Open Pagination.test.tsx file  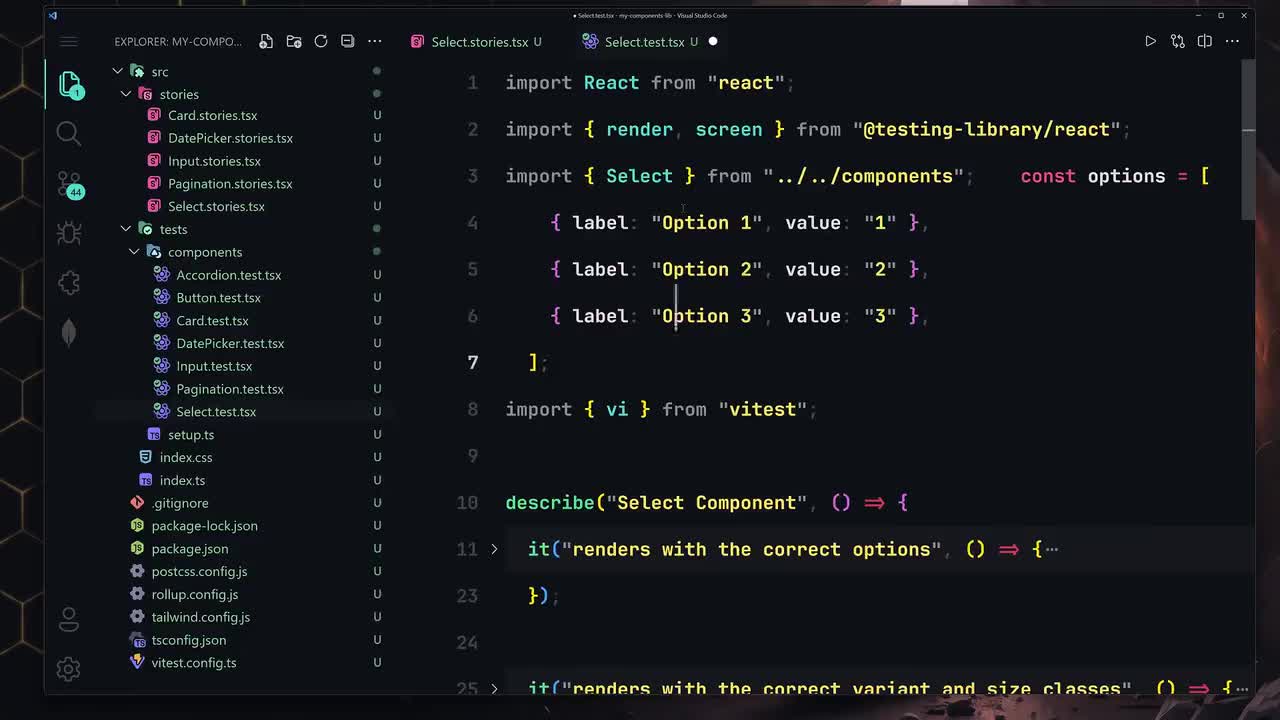[x=230, y=389]
